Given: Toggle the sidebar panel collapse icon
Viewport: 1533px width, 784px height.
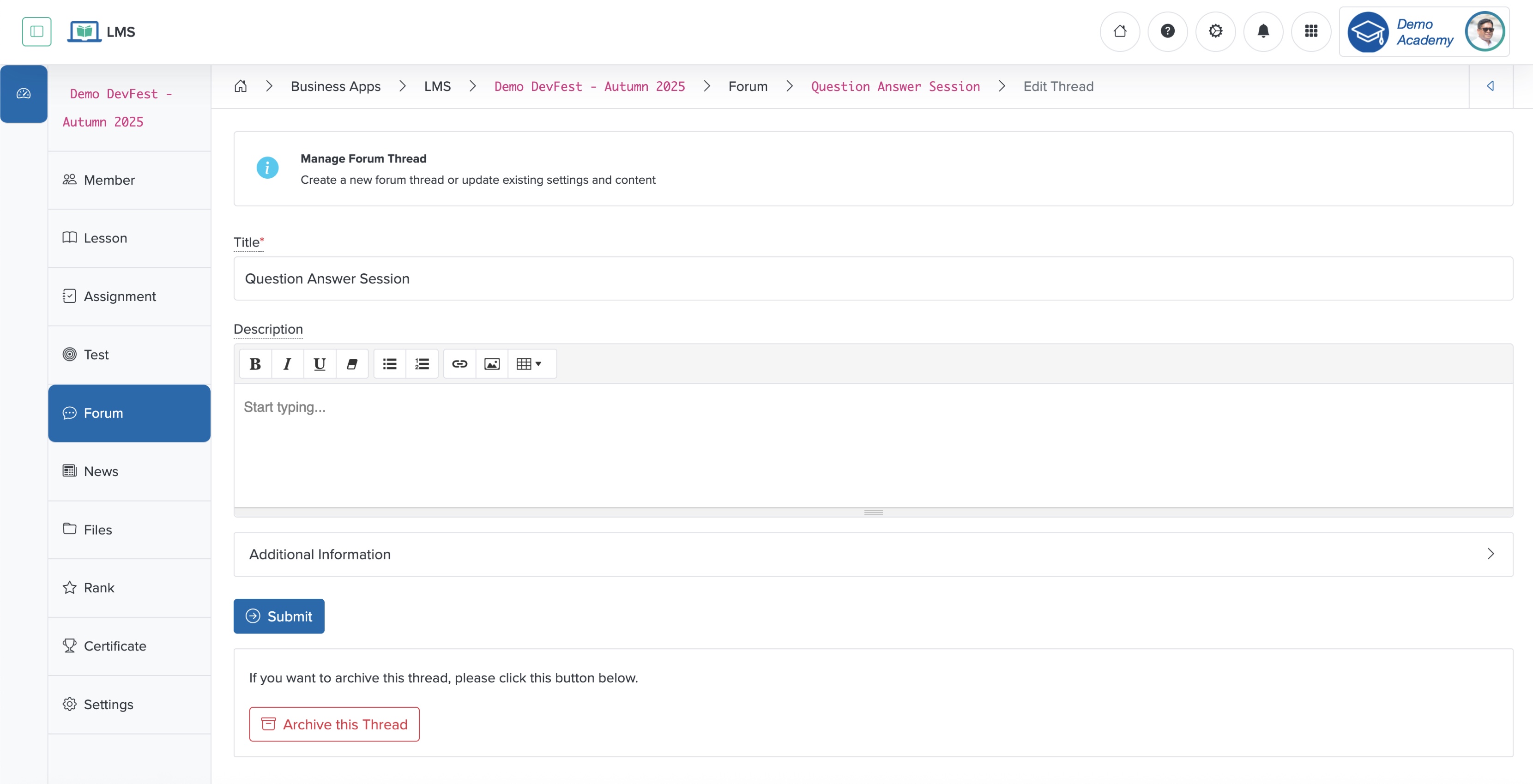Looking at the screenshot, I should pyautogui.click(x=36, y=31).
